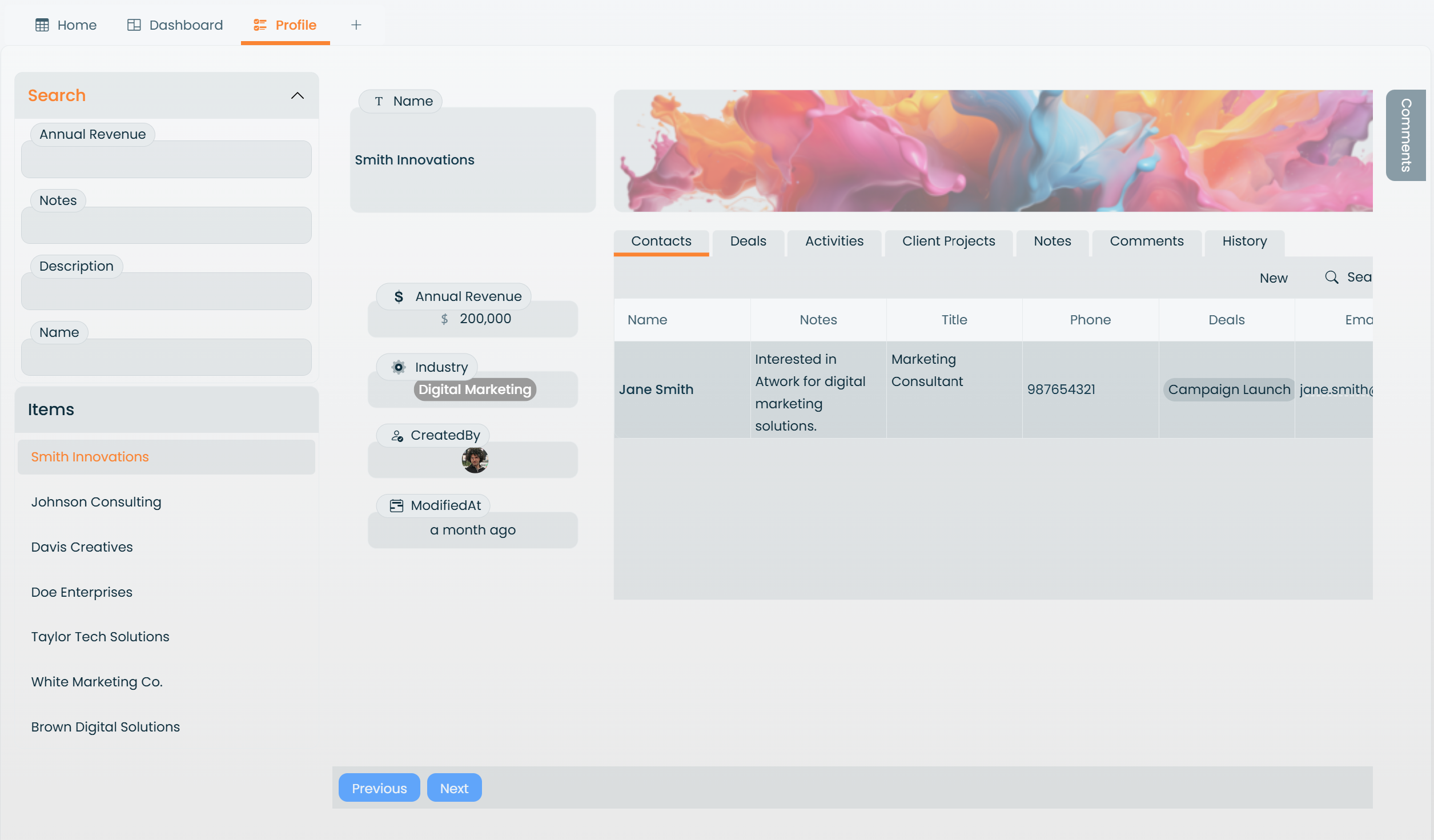Click the Dashboard layout icon

[x=134, y=25]
